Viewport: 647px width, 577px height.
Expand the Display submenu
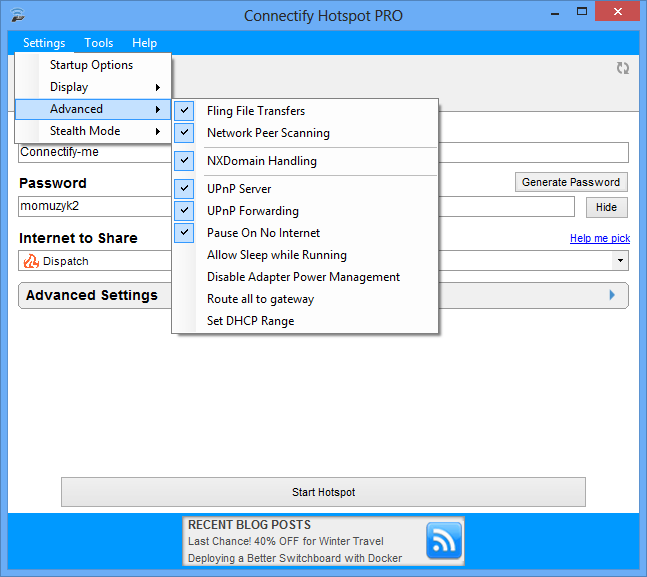tap(93, 87)
